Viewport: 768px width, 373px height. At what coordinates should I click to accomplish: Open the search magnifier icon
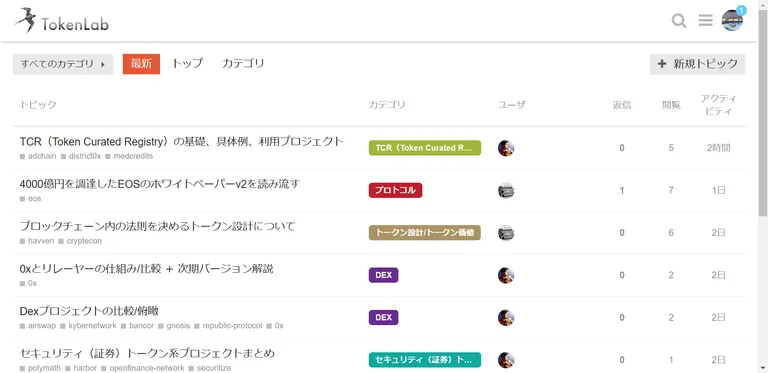pyautogui.click(x=679, y=21)
